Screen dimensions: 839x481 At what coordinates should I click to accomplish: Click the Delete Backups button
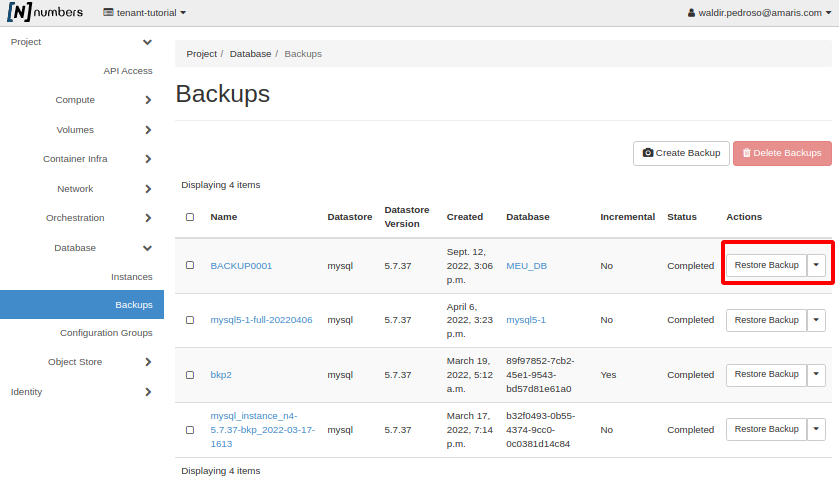point(782,153)
